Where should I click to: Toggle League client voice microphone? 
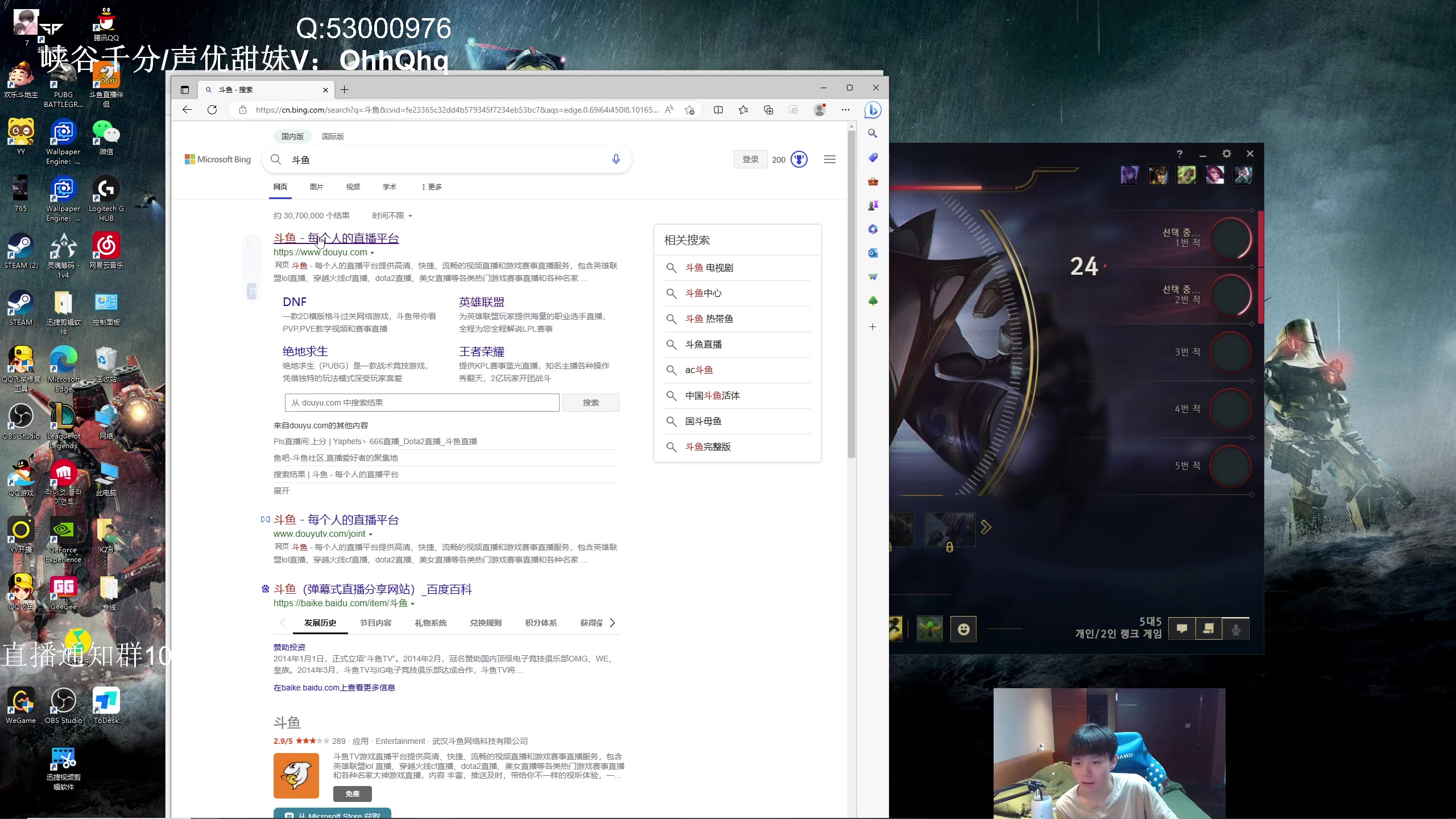1236,629
